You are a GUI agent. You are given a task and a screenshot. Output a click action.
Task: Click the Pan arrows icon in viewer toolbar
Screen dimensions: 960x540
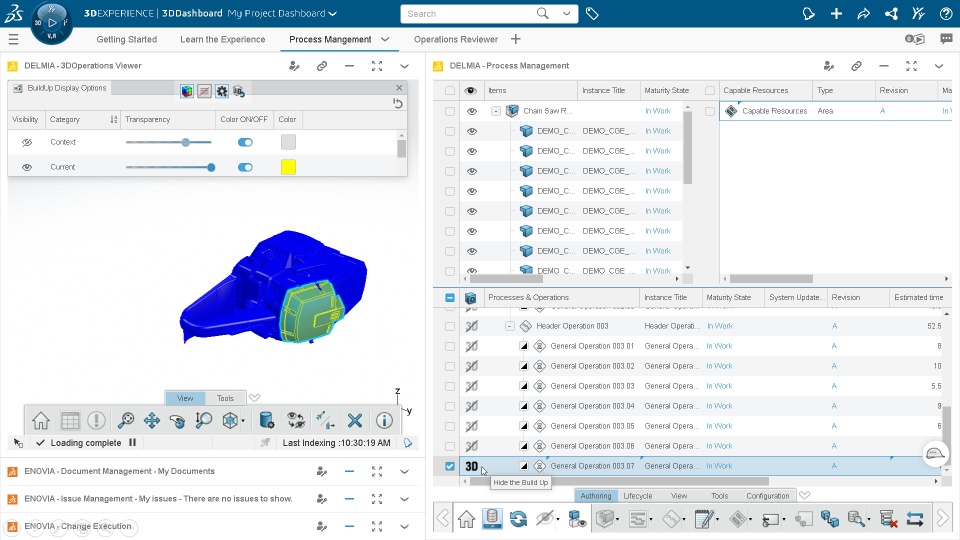(151, 421)
